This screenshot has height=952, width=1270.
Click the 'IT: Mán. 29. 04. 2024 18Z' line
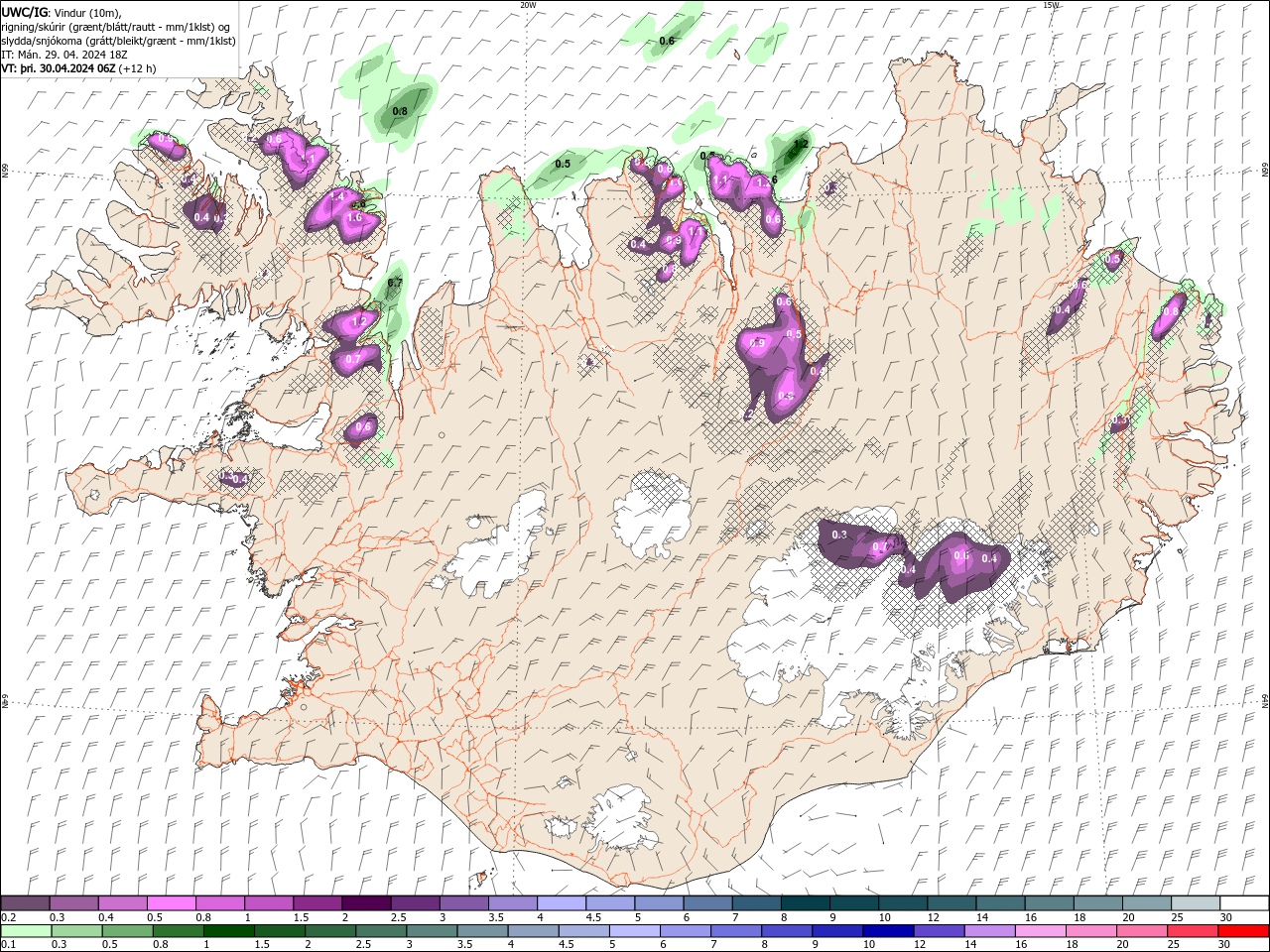coord(65,55)
